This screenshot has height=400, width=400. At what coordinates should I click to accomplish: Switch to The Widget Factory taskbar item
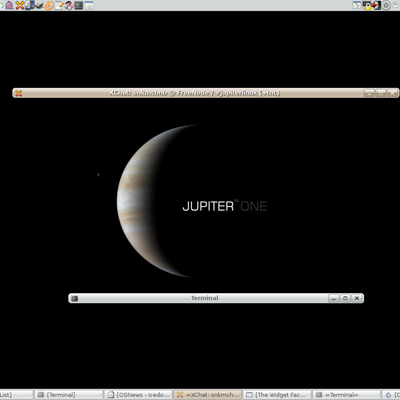pos(277,395)
